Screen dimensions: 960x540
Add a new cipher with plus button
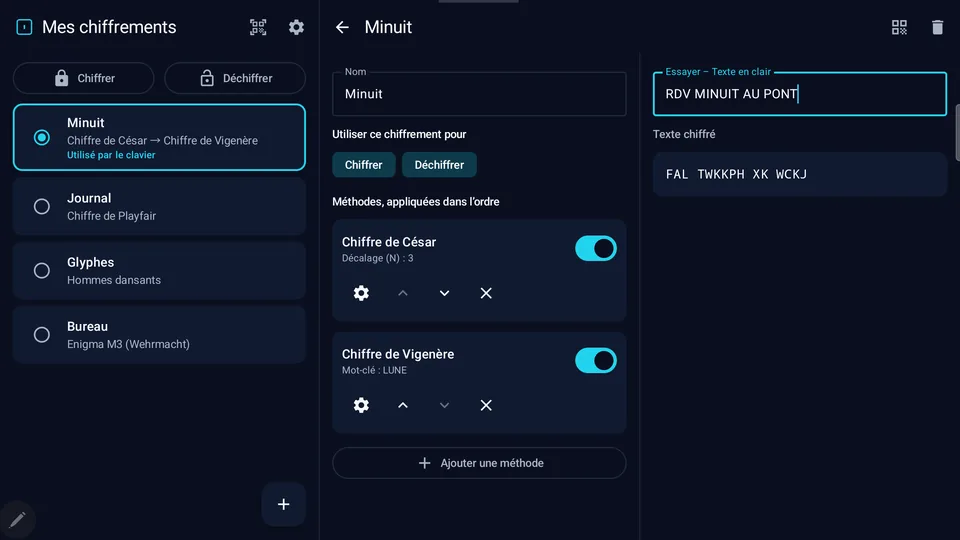(x=283, y=504)
